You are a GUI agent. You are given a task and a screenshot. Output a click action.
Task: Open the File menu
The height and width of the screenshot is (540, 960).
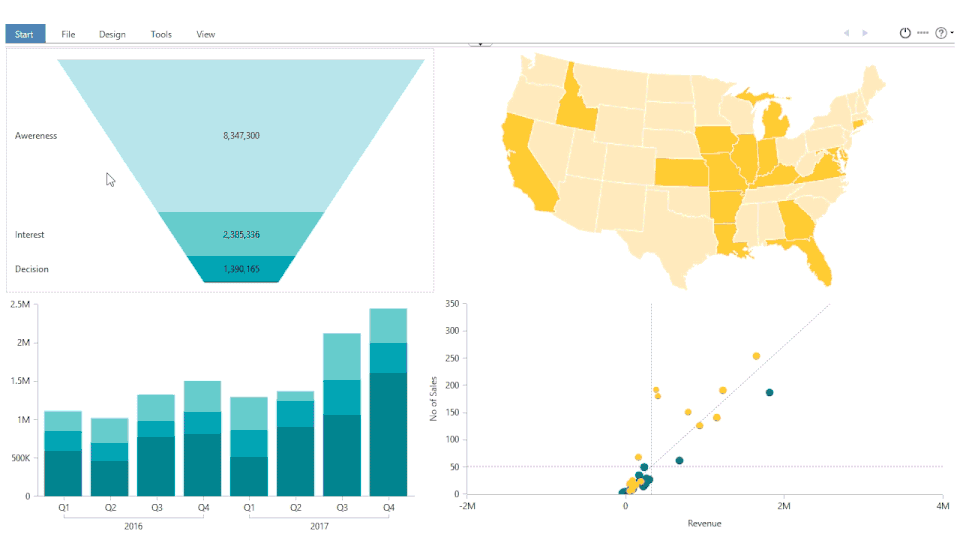click(x=68, y=34)
